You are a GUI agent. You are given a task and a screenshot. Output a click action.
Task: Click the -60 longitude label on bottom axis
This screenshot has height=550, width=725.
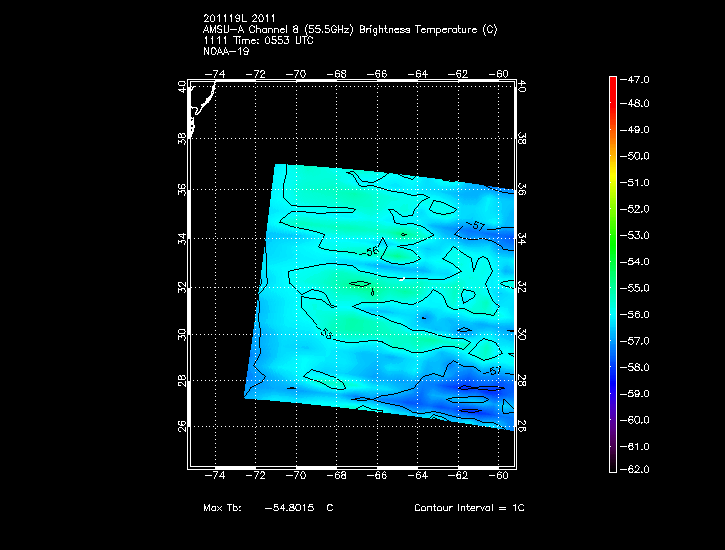500,476
